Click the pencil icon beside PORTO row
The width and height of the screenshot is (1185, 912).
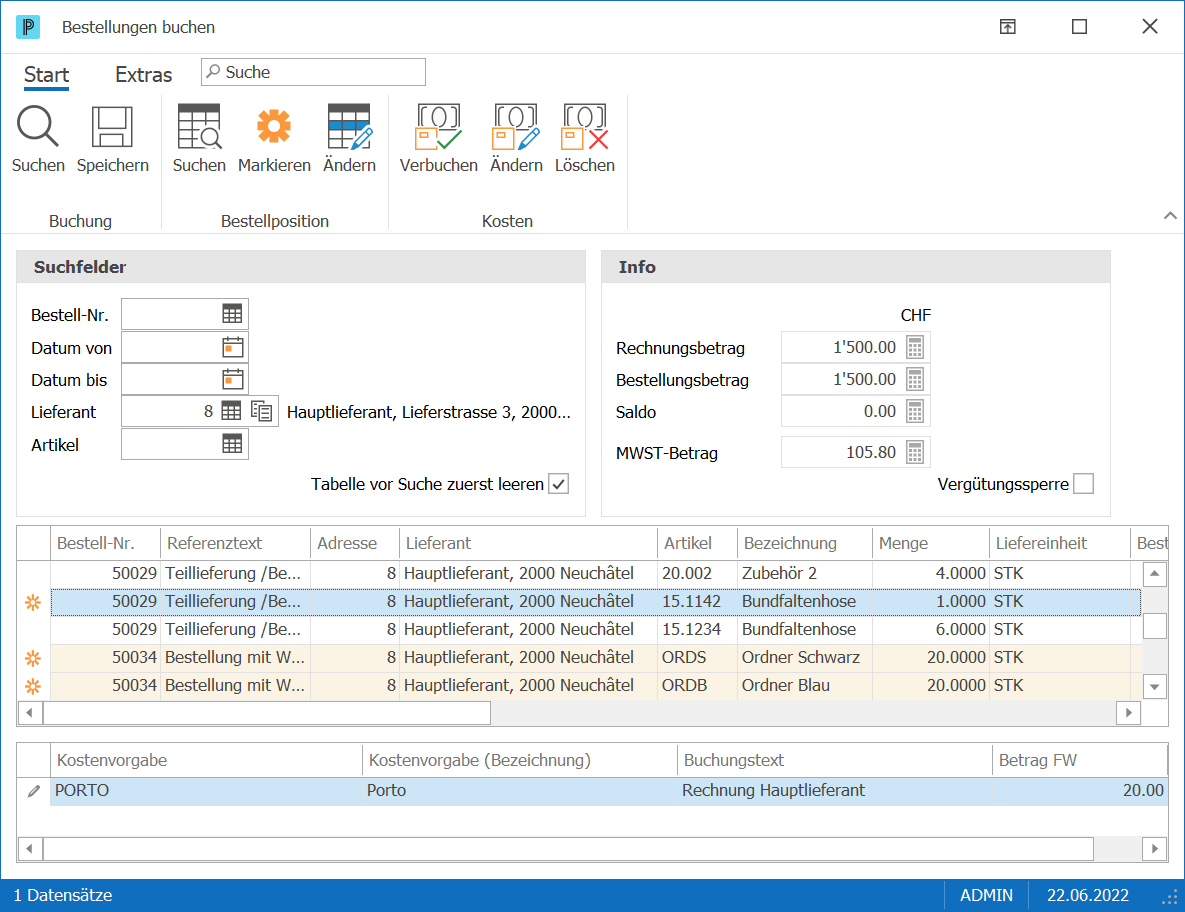tap(33, 791)
